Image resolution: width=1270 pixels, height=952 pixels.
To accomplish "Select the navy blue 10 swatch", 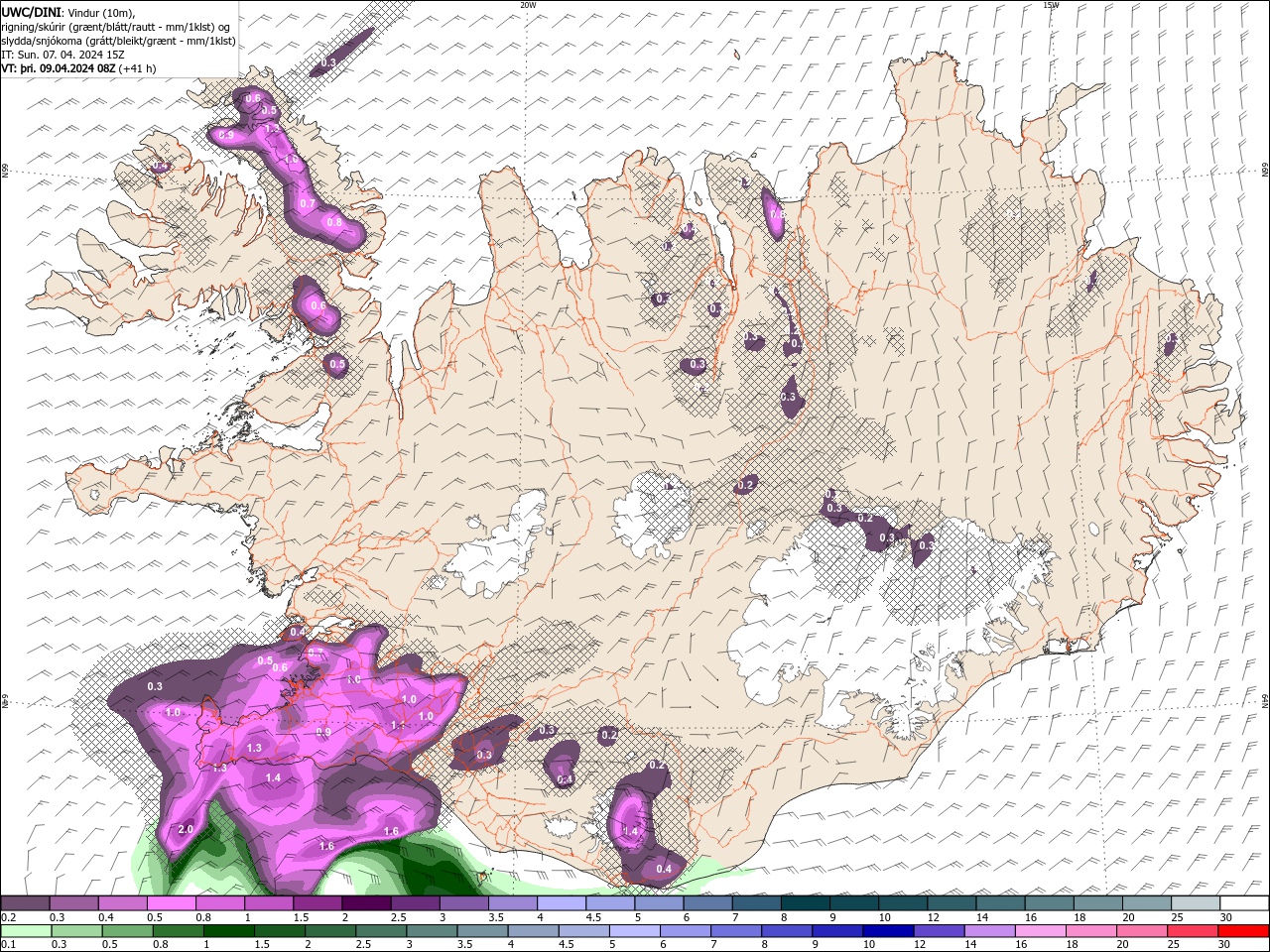I will [x=891, y=931].
